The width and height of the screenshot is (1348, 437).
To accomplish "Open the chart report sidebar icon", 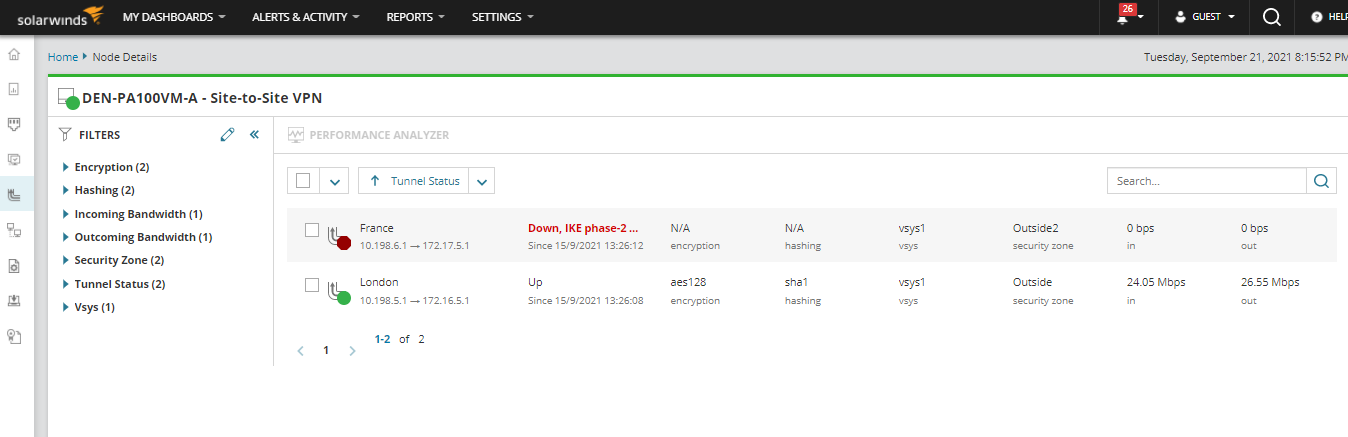I will 14,88.
